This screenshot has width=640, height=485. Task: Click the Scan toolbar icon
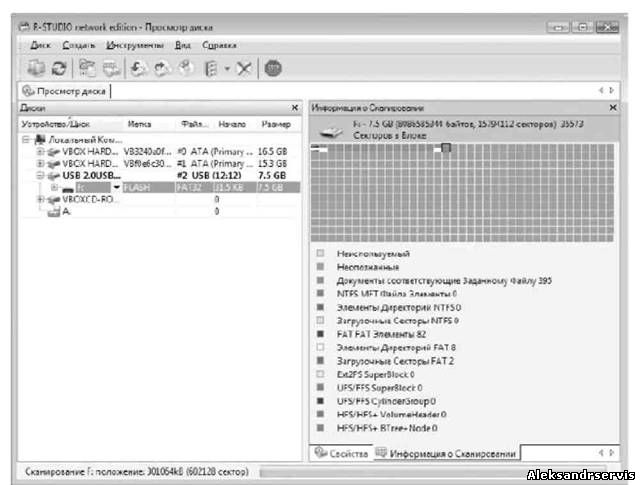(111, 68)
